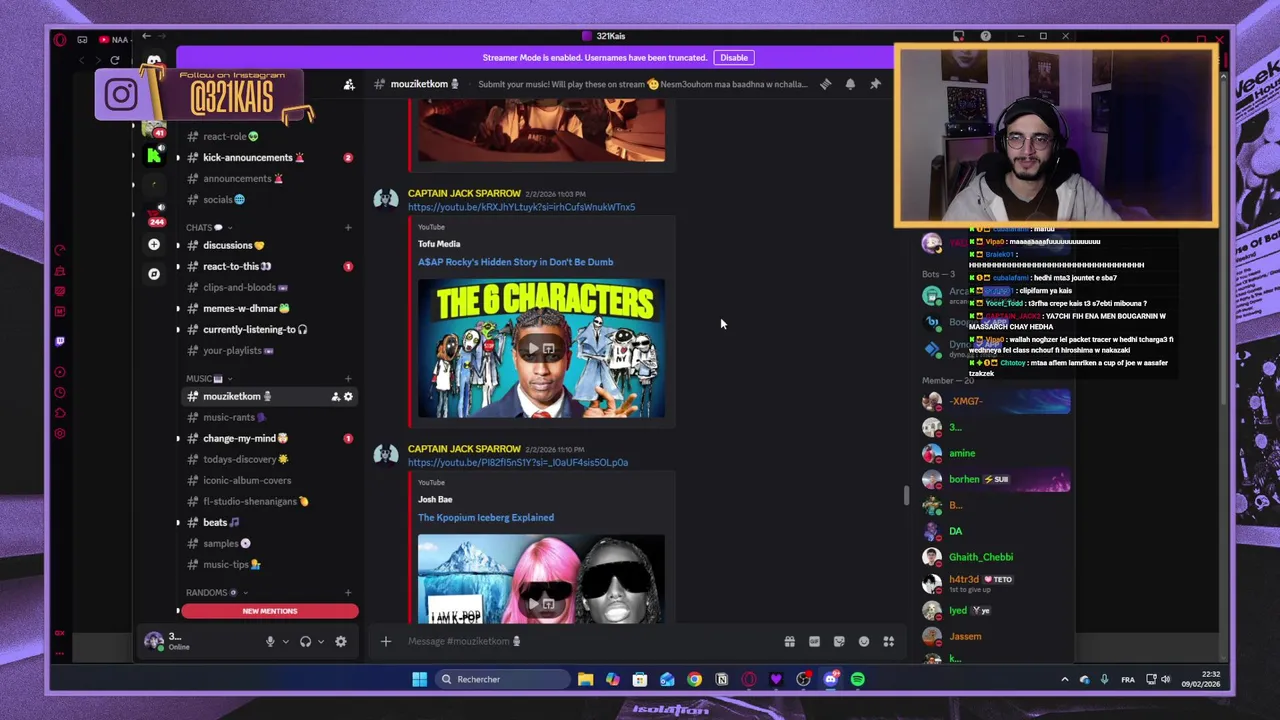Open the discussions channel

268,246
